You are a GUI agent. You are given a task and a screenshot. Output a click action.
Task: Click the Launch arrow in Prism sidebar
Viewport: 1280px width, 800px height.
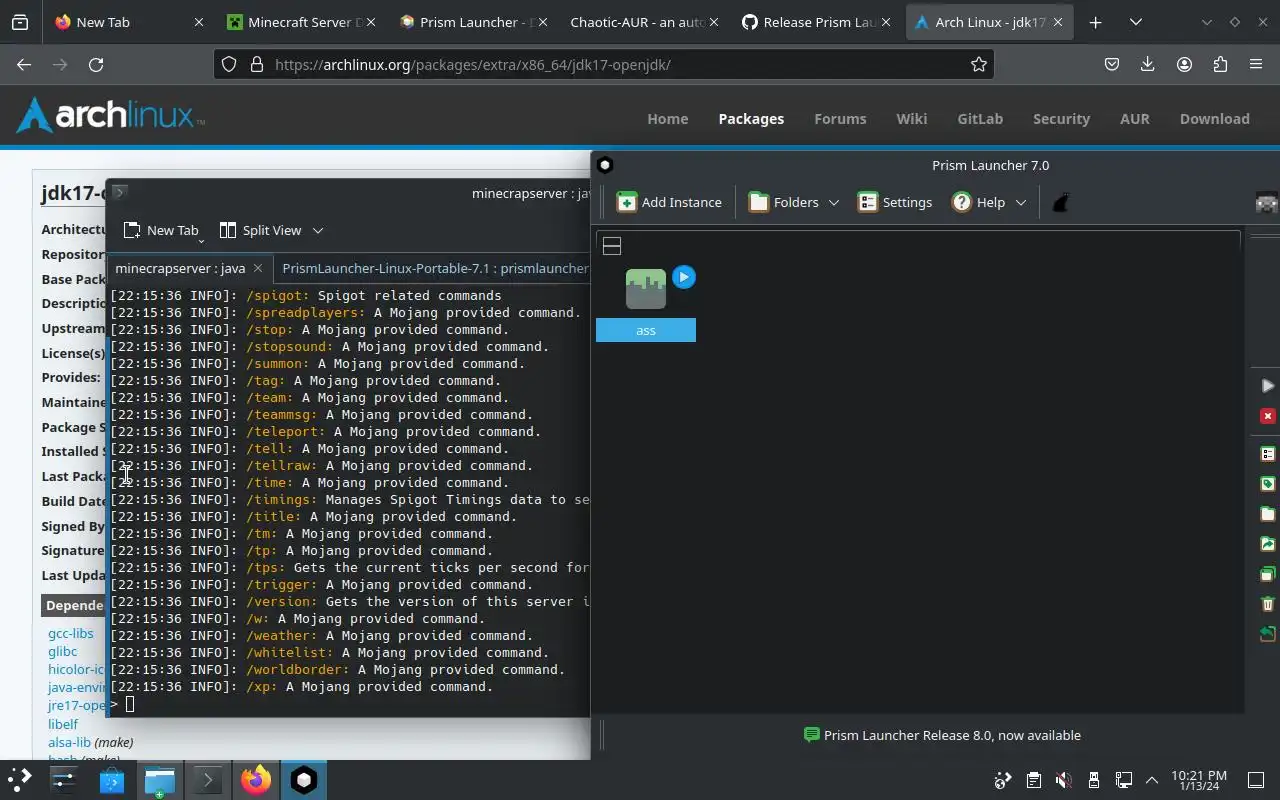[x=1267, y=386]
